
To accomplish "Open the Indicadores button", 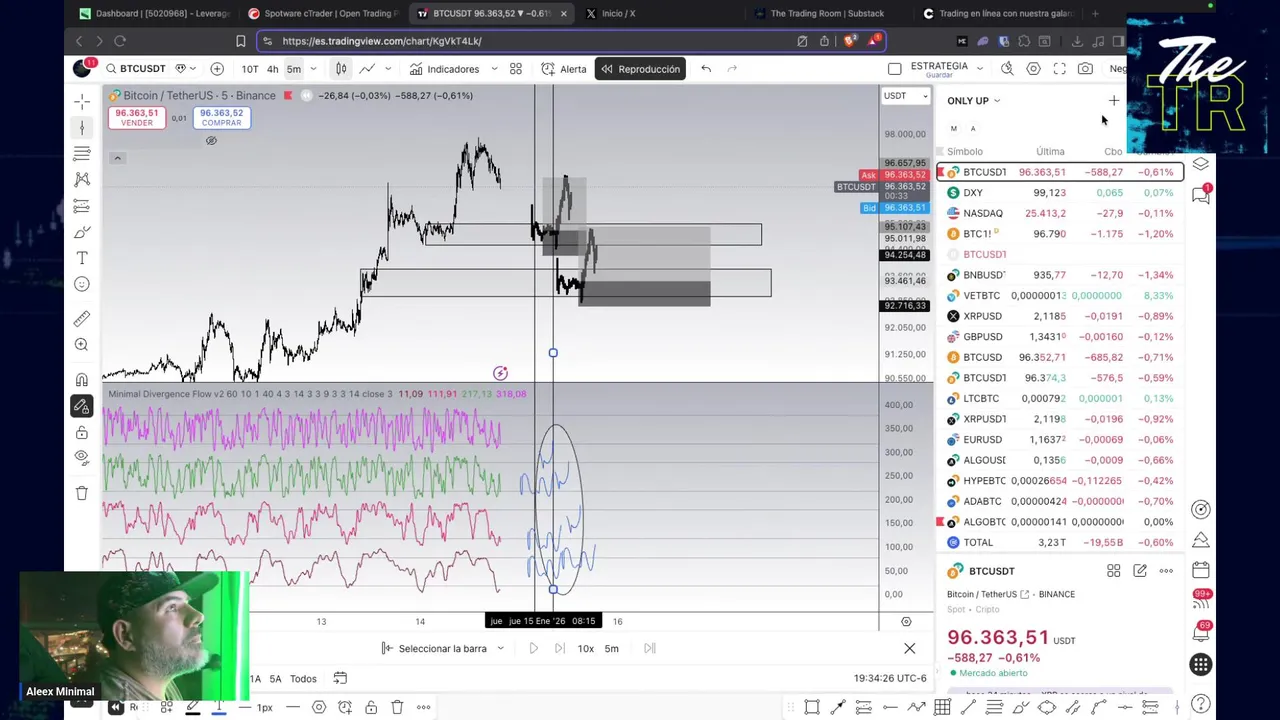I will pyautogui.click(x=444, y=69).
